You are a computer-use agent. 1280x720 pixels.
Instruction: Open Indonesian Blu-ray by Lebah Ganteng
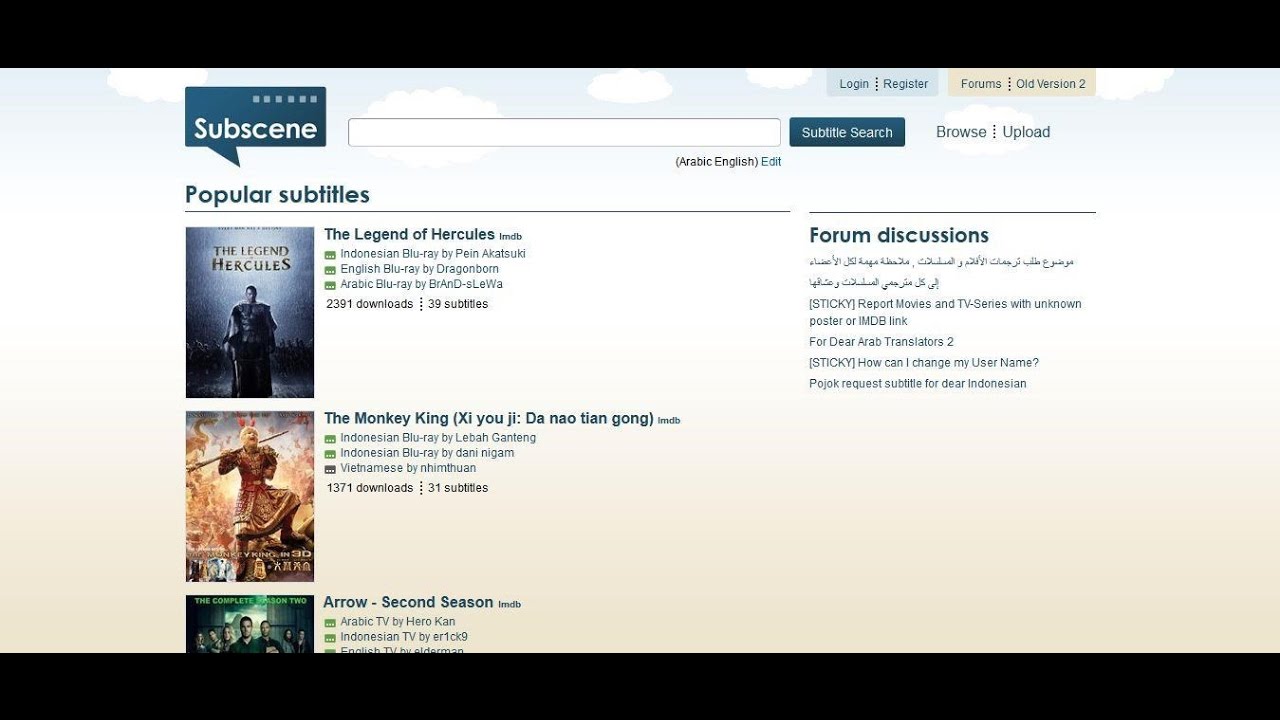pos(438,438)
